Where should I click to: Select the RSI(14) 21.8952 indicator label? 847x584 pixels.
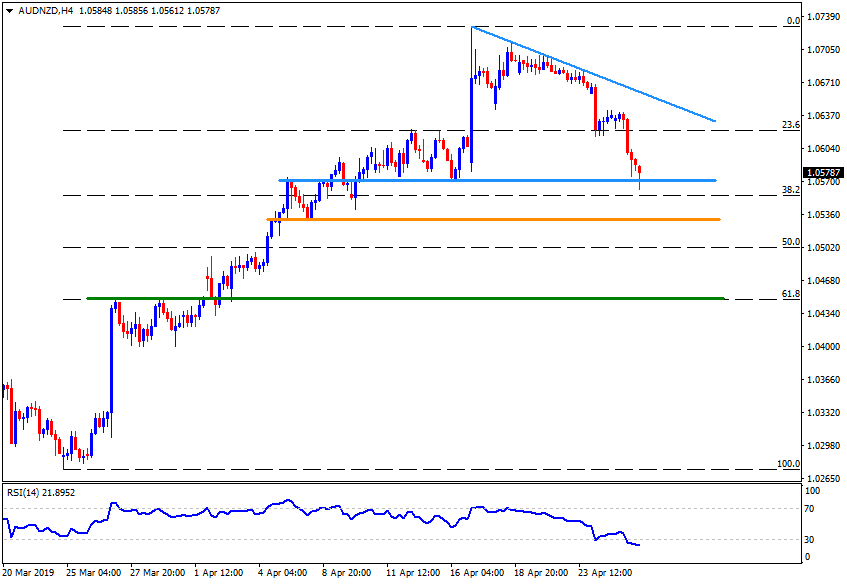tap(41, 492)
